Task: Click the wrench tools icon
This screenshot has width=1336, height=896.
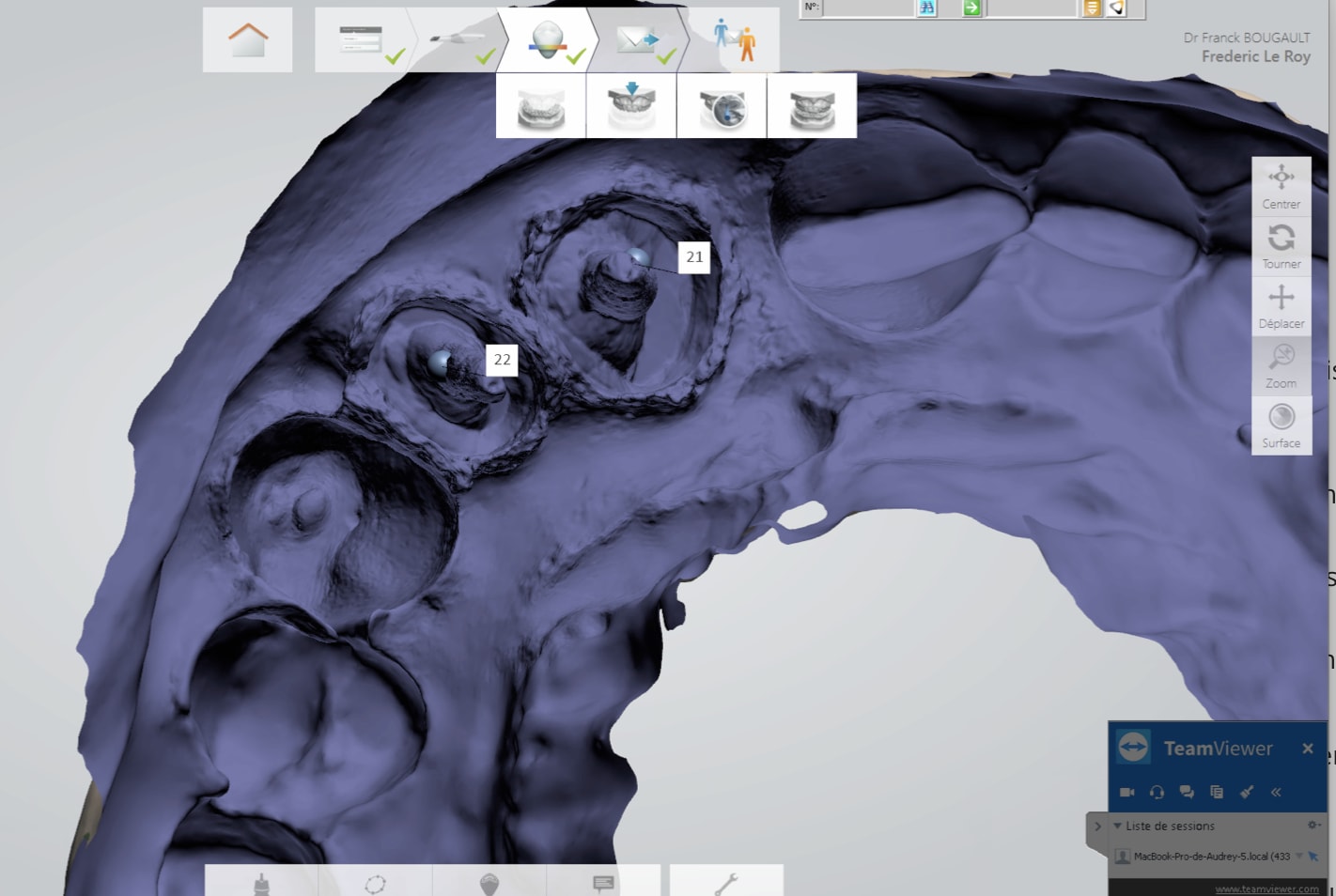Action: click(x=725, y=883)
